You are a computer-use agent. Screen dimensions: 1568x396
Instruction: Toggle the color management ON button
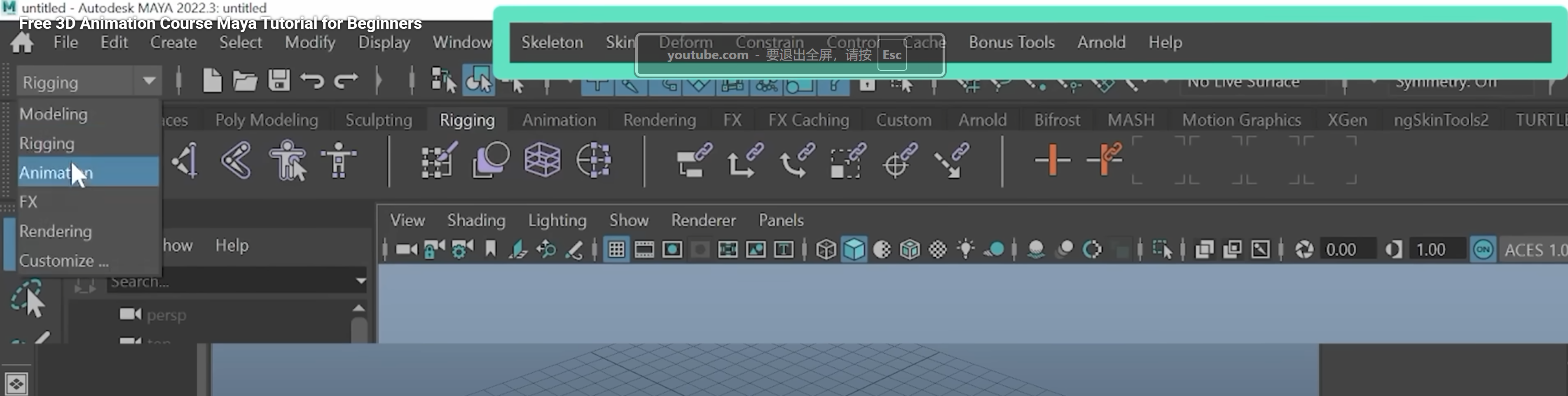[x=1483, y=250]
